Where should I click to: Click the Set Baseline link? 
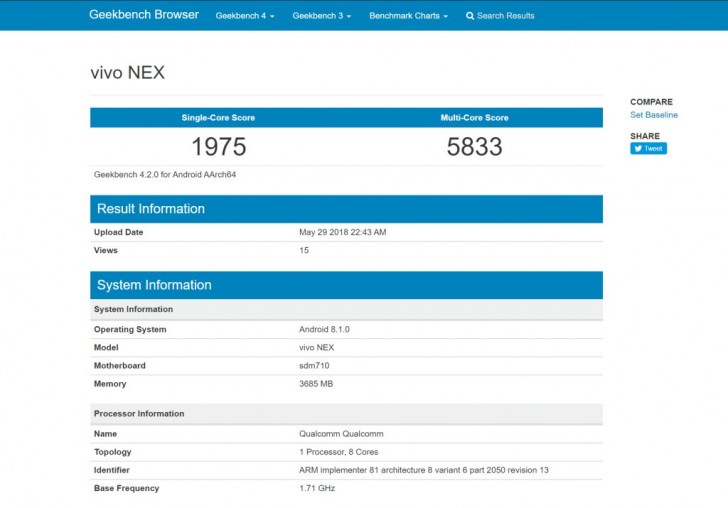(653, 115)
